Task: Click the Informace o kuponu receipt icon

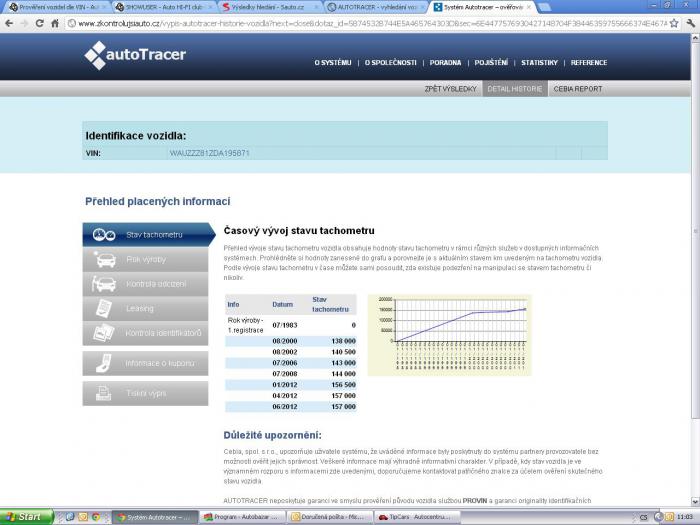Action: click(105, 363)
